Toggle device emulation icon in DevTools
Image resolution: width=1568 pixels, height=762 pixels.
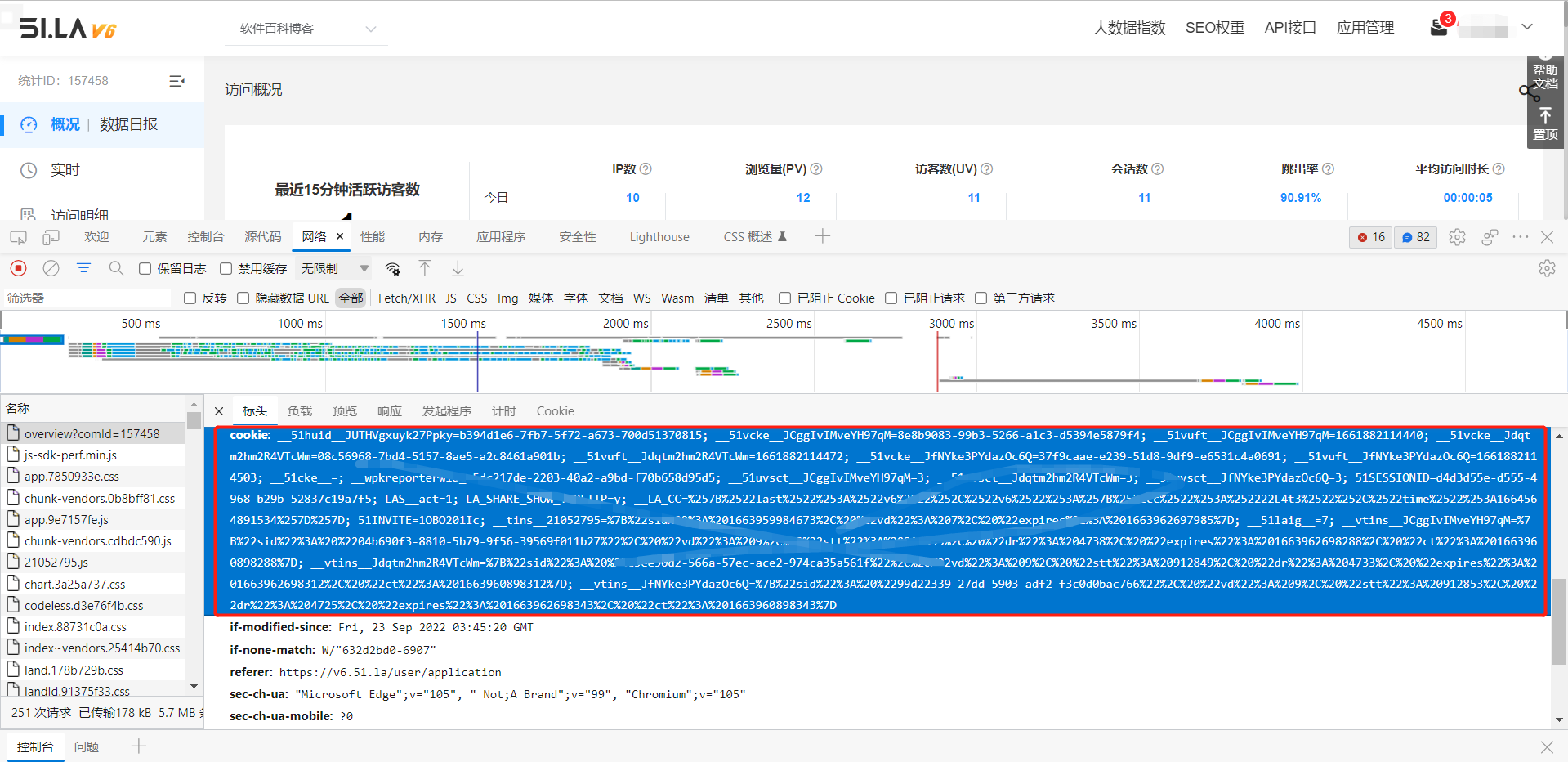coord(51,237)
